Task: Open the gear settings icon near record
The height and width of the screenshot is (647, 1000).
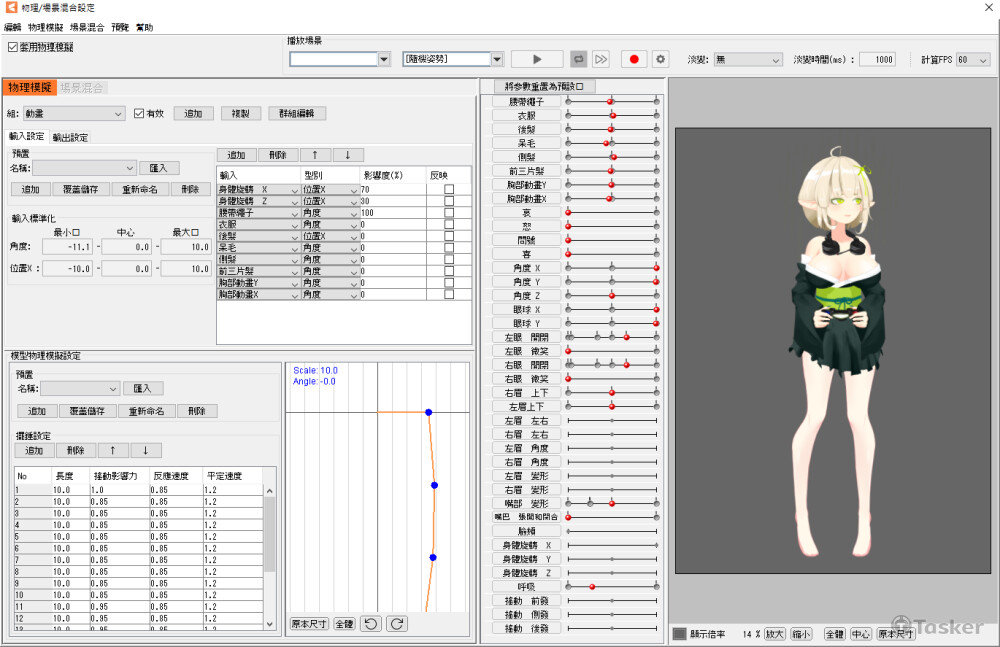Action: coord(660,60)
